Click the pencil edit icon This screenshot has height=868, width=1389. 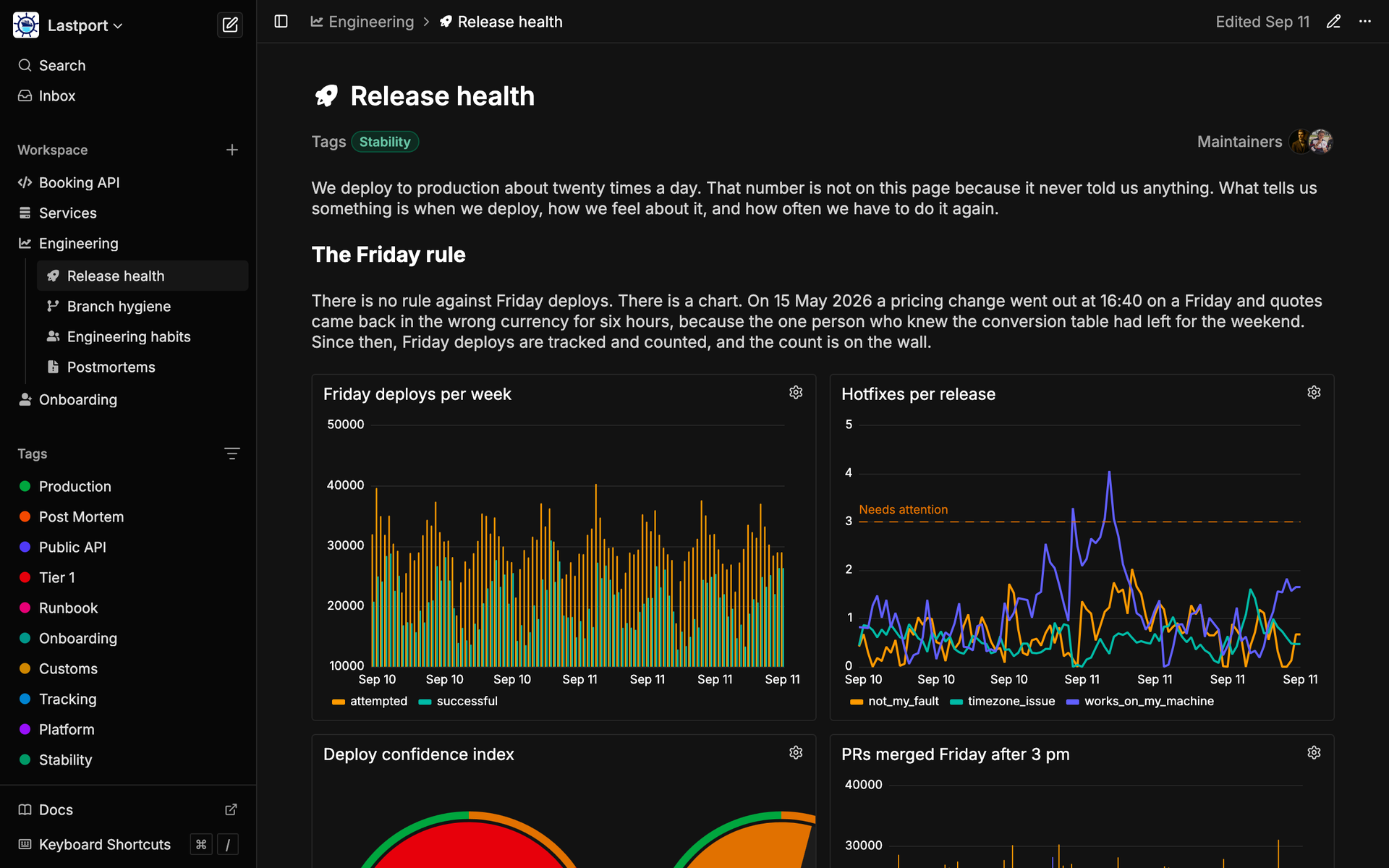pos(1333,22)
